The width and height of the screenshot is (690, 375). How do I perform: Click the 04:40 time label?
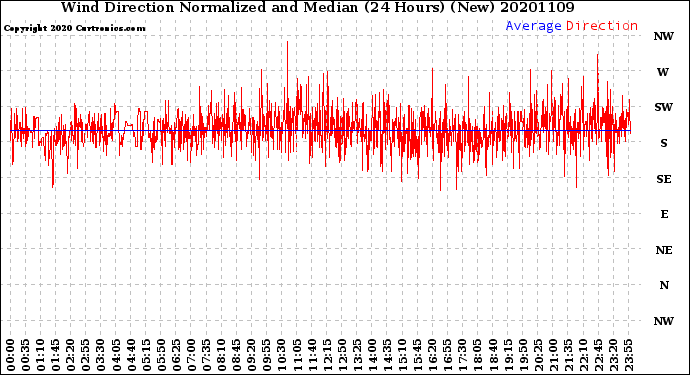(x=131, y=355)
